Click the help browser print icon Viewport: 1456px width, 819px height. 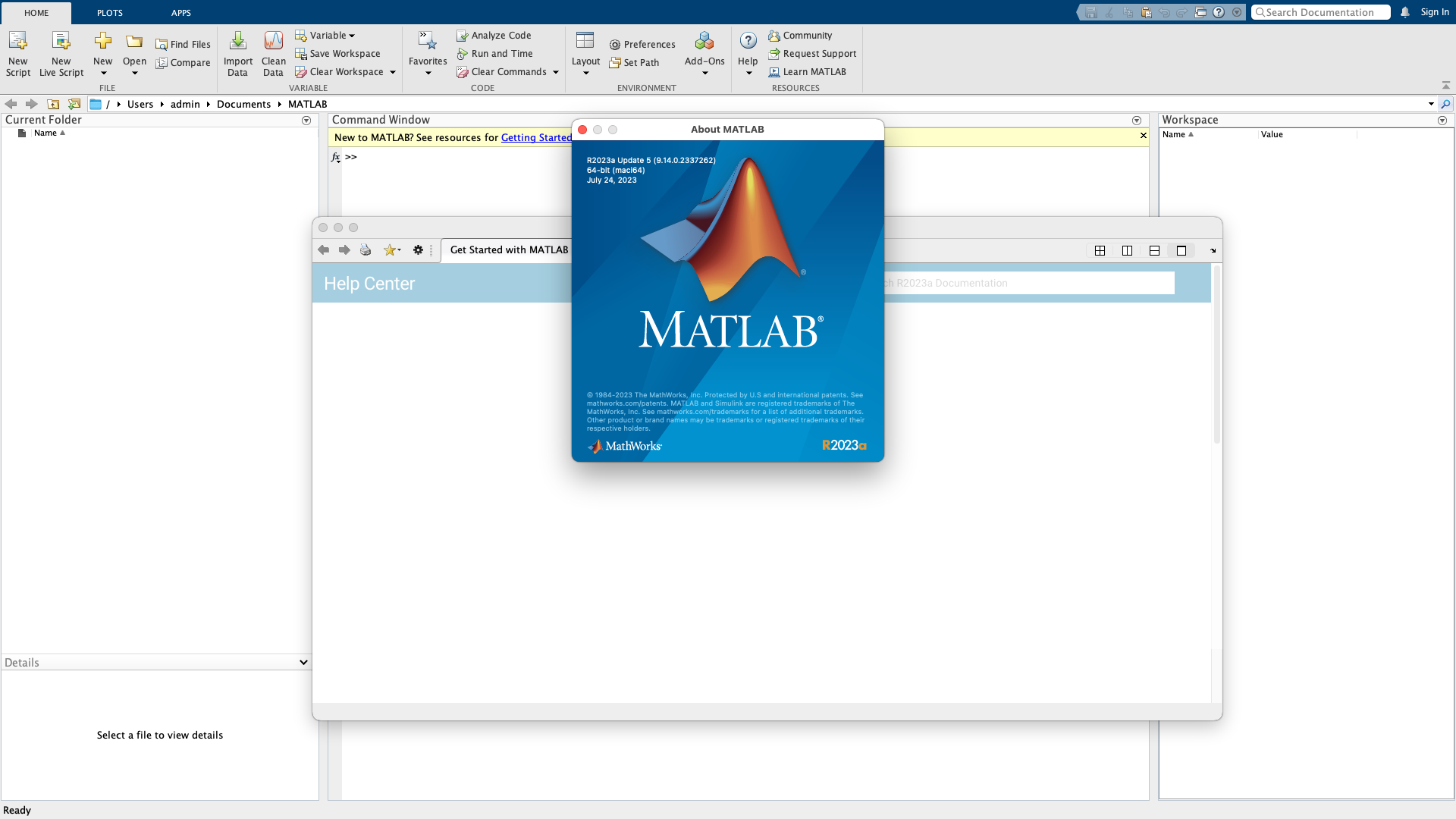(x=366, y=250)
